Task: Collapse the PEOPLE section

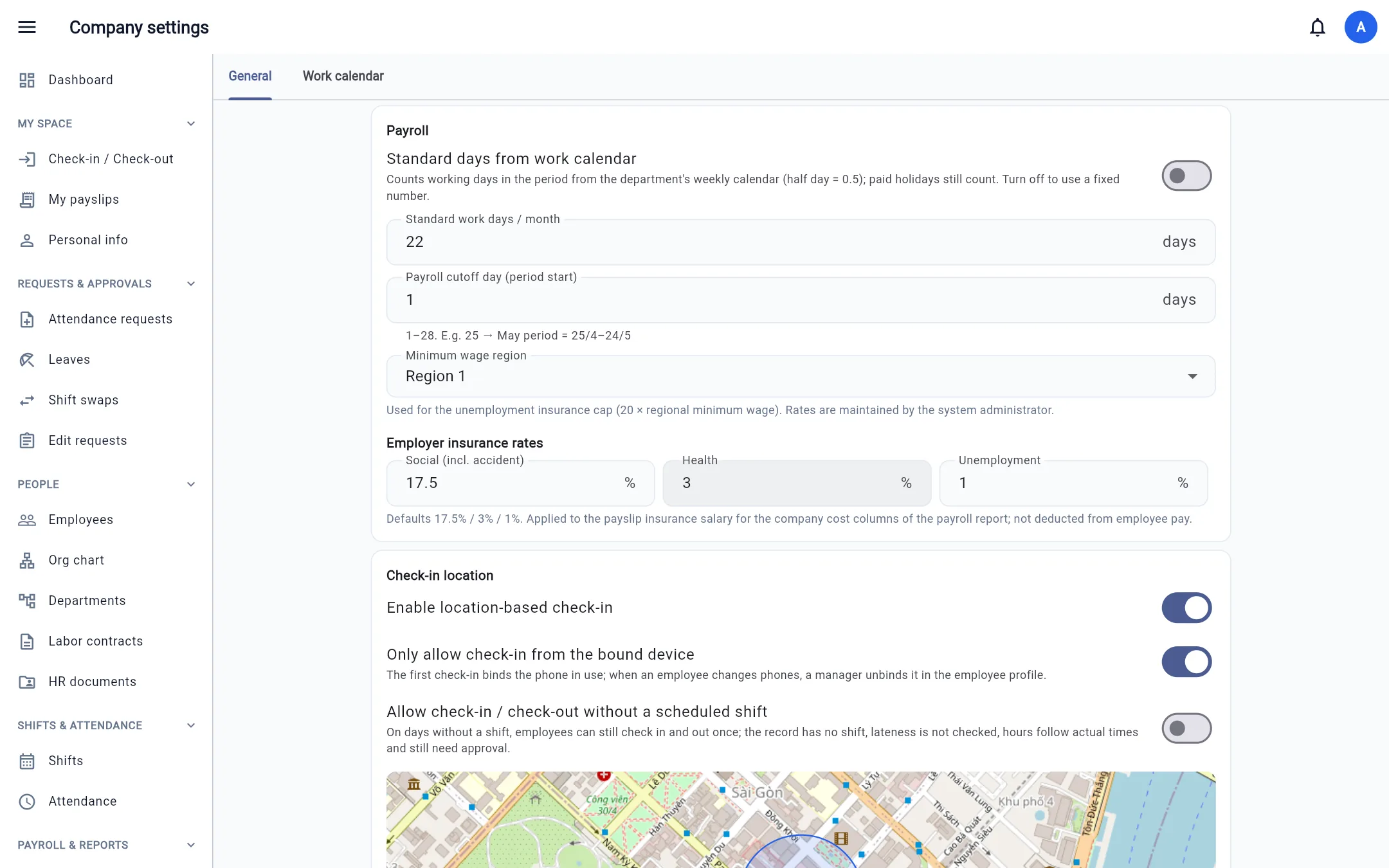Action: (191, 484)
